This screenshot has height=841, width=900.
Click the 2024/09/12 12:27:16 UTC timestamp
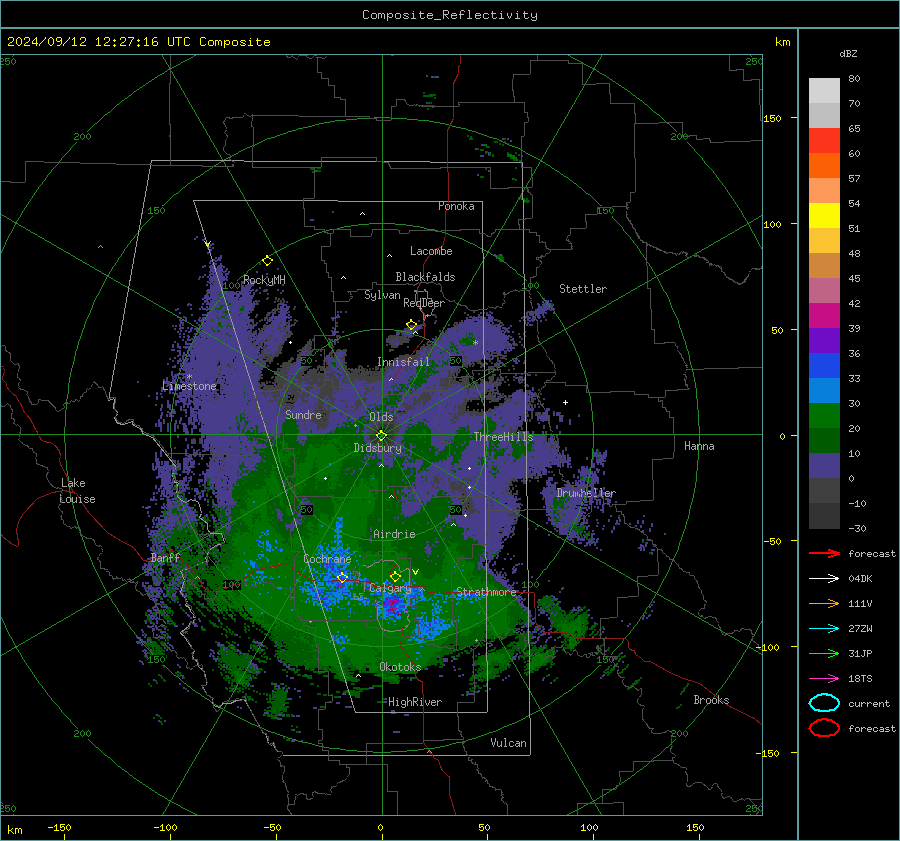tap(98, 42)
